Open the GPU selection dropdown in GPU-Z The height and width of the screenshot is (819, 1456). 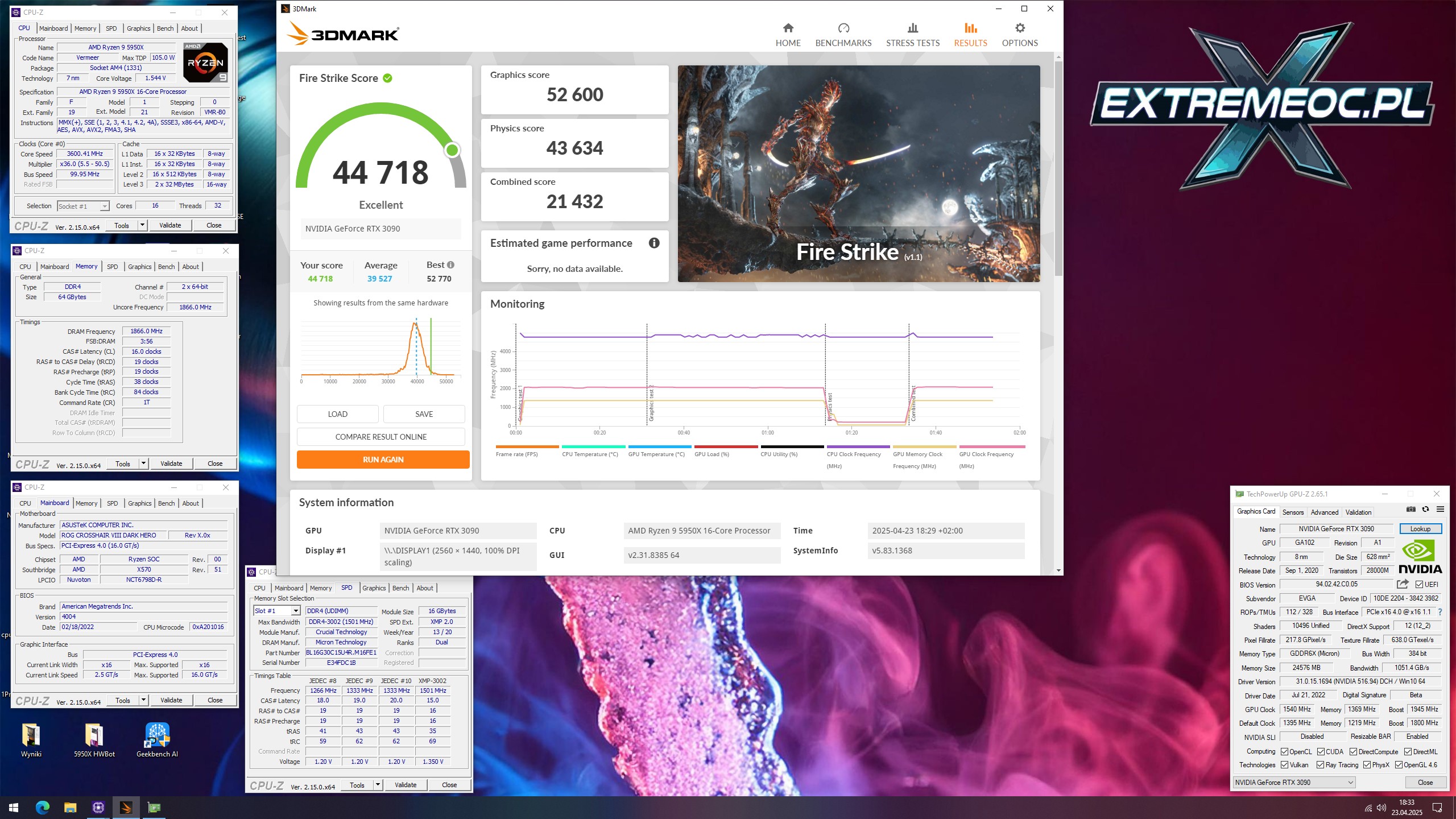pos(1294,782)
